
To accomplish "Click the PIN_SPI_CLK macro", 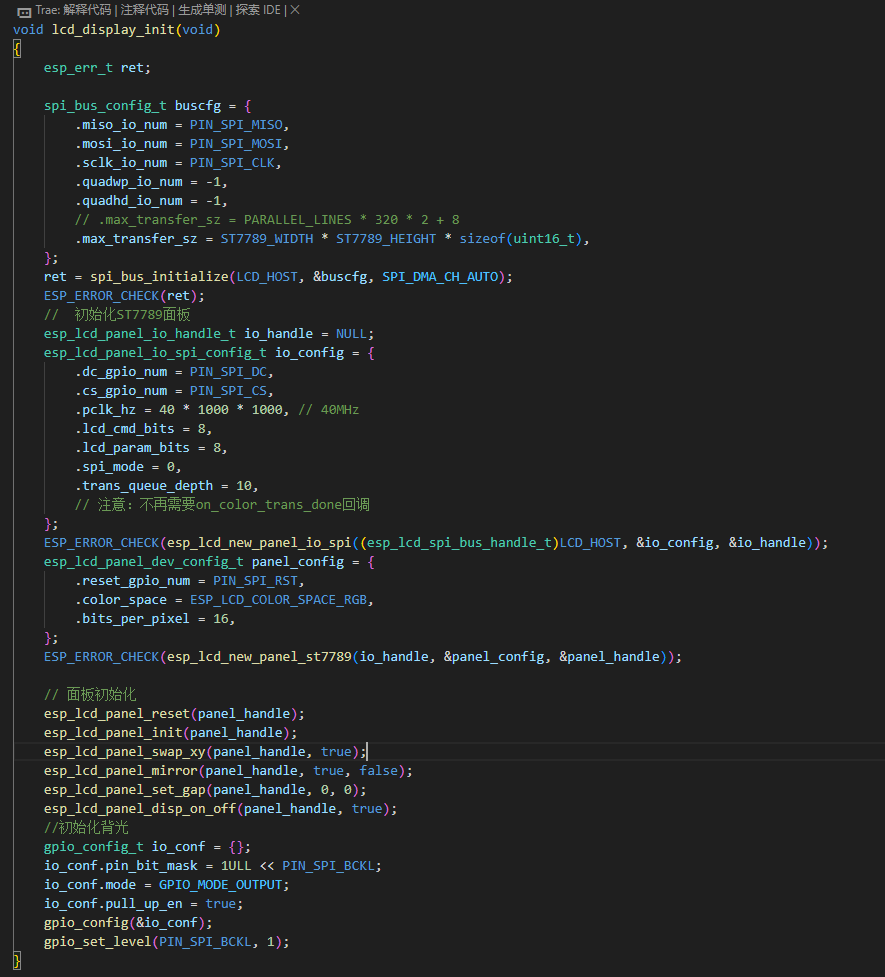I will pyautogui.click(x=232, y=163).
